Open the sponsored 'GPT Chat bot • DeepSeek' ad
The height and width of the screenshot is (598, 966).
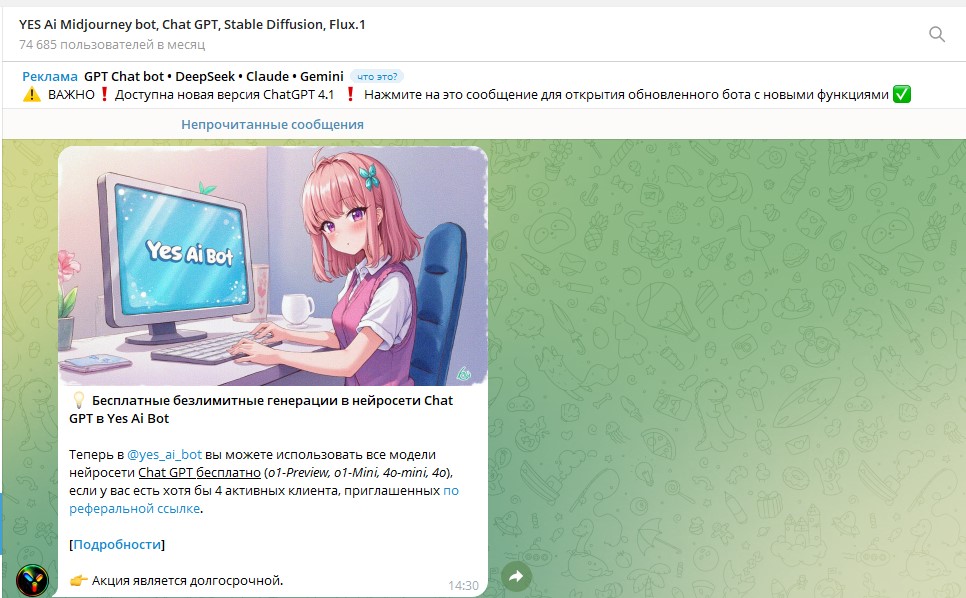click(x=214, y=76)
